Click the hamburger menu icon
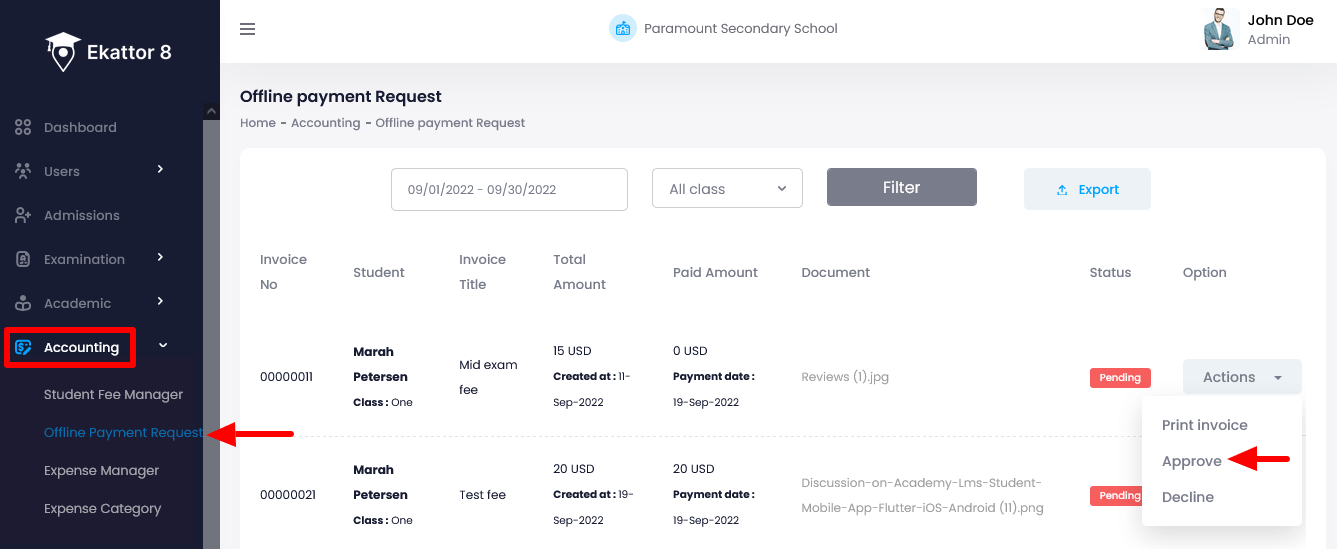Image resolution: width=1337 pixels, height=549 pixels. coord(248,29)
